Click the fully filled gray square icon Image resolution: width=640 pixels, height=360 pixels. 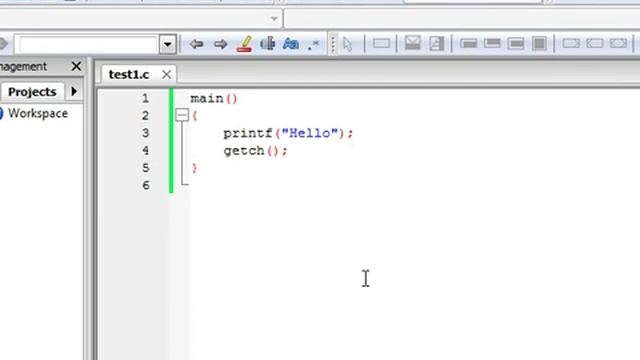click(539, 43)
